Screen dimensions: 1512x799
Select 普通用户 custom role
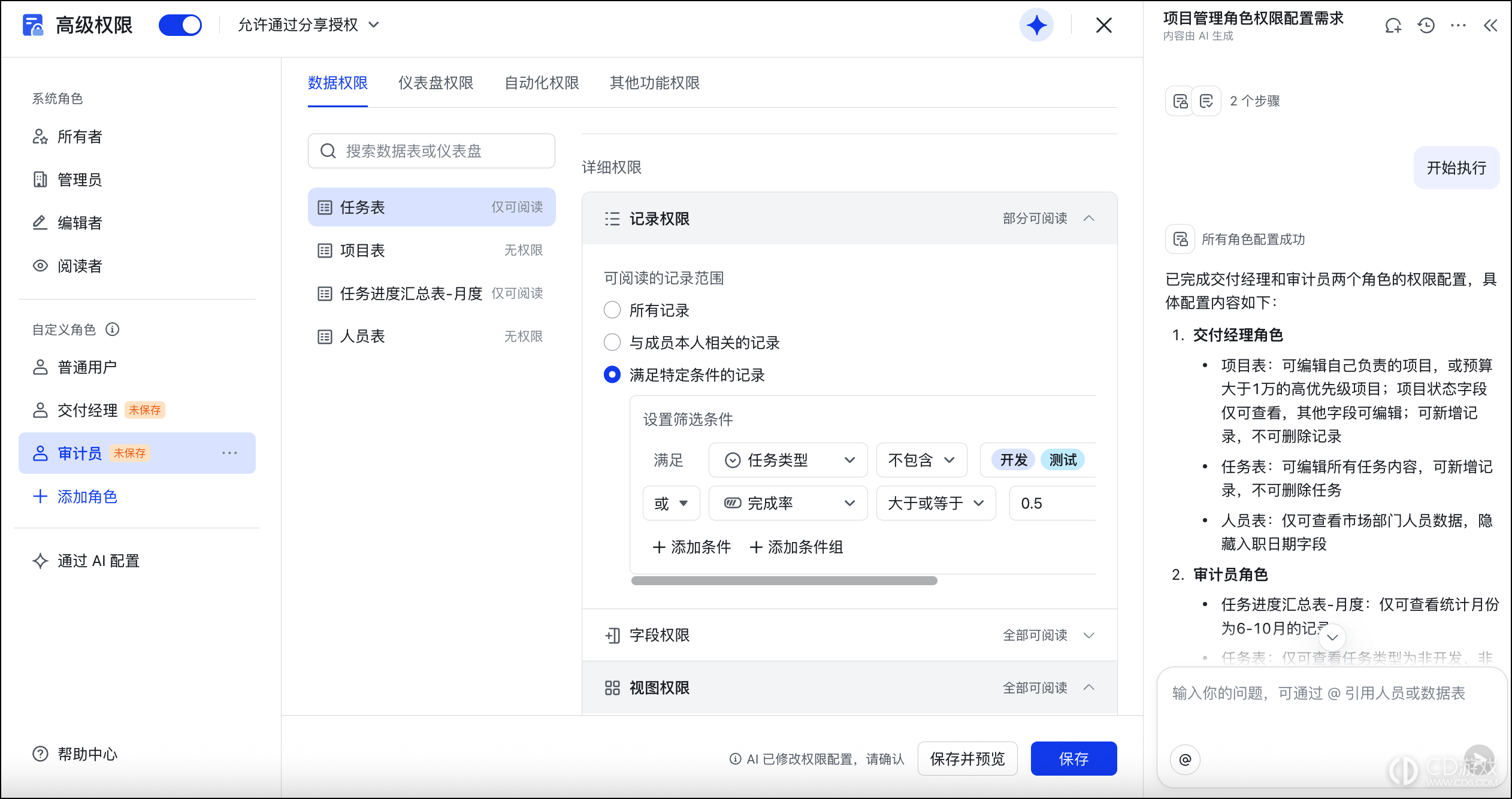point(137,367)
